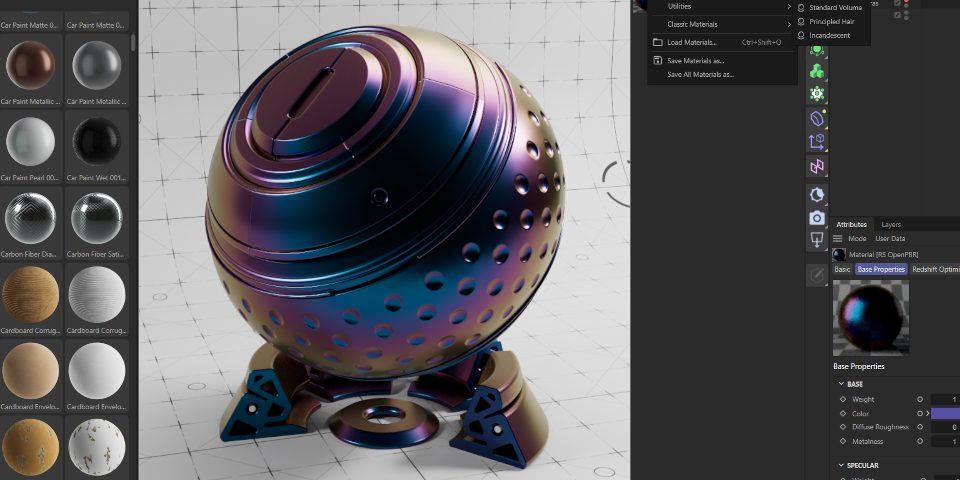Toggle the keyframe diamond beside Diffuse Roughness
The width and height of the screenshot is (960, 480).
(x=842, y=427)
